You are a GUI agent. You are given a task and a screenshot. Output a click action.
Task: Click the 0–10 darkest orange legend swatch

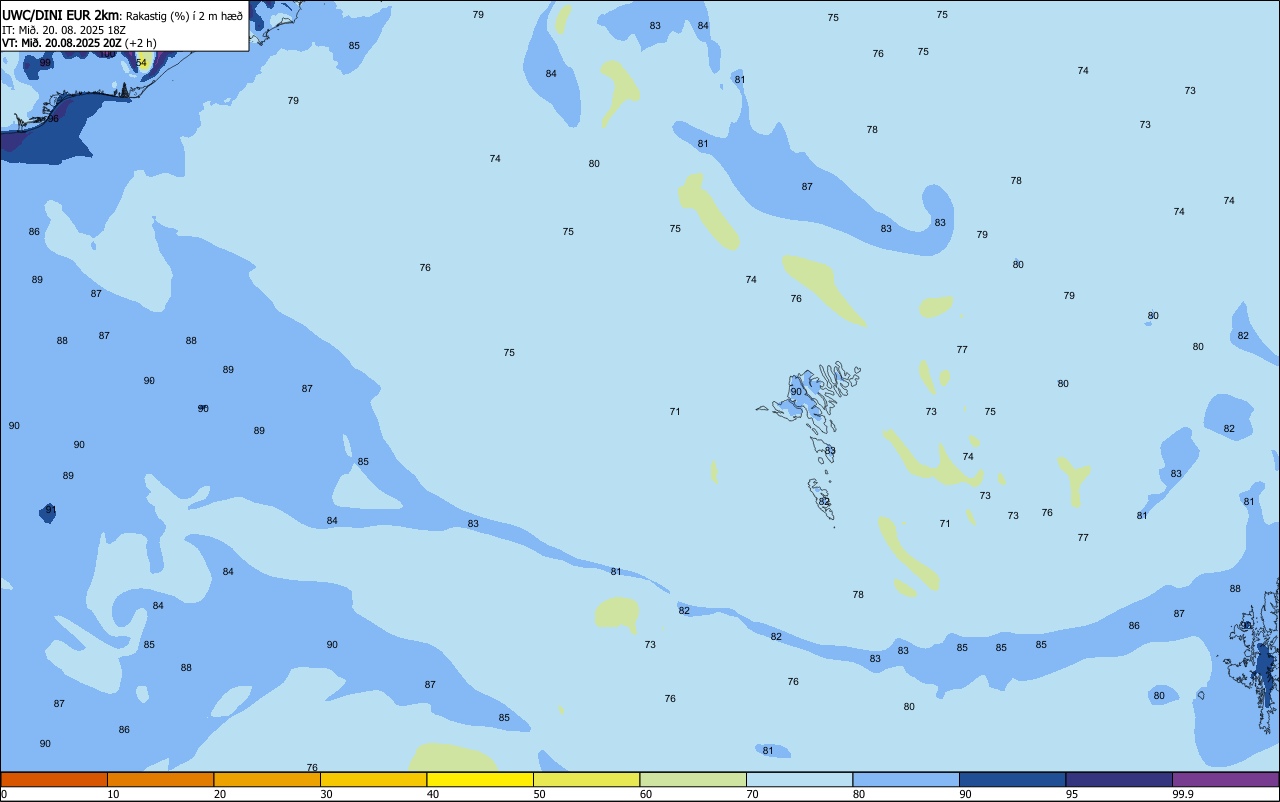54,779
